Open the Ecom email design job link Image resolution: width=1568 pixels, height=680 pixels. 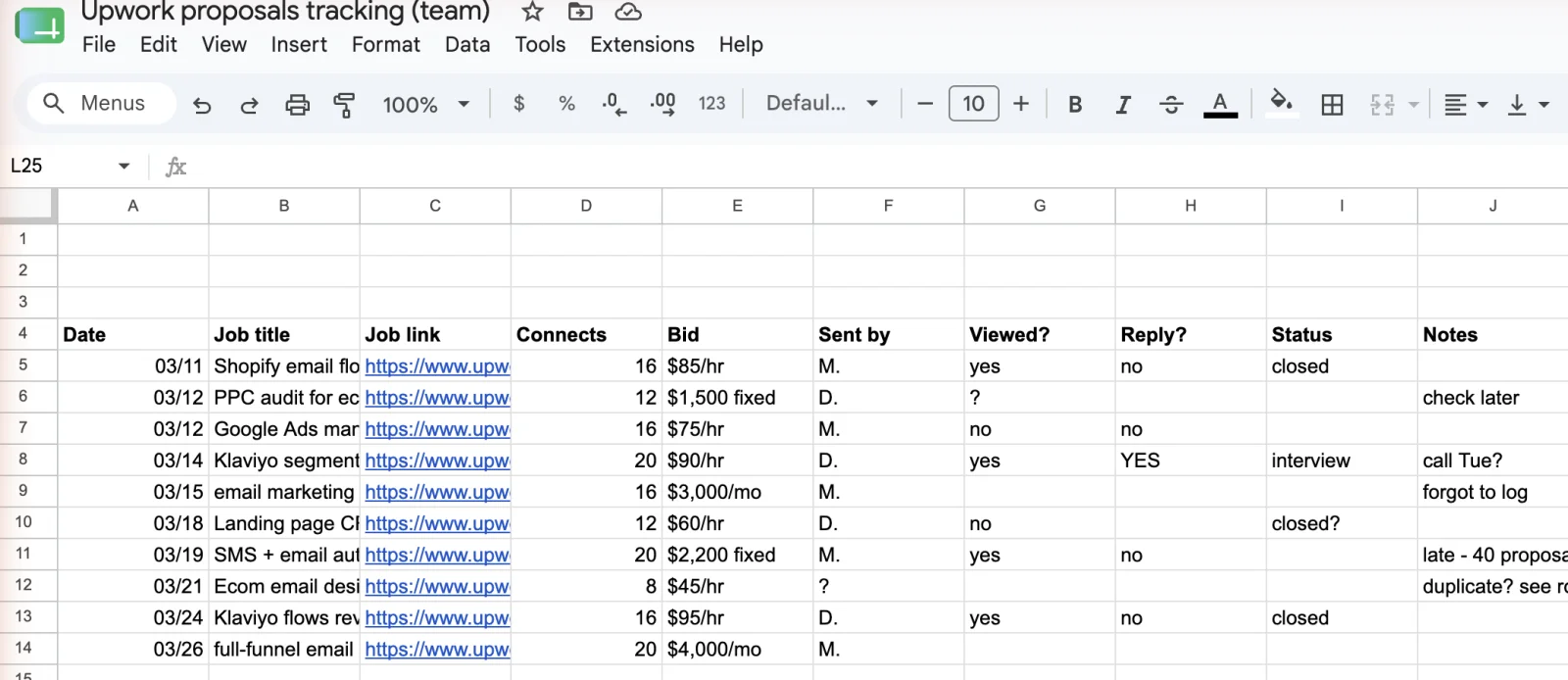437,586
